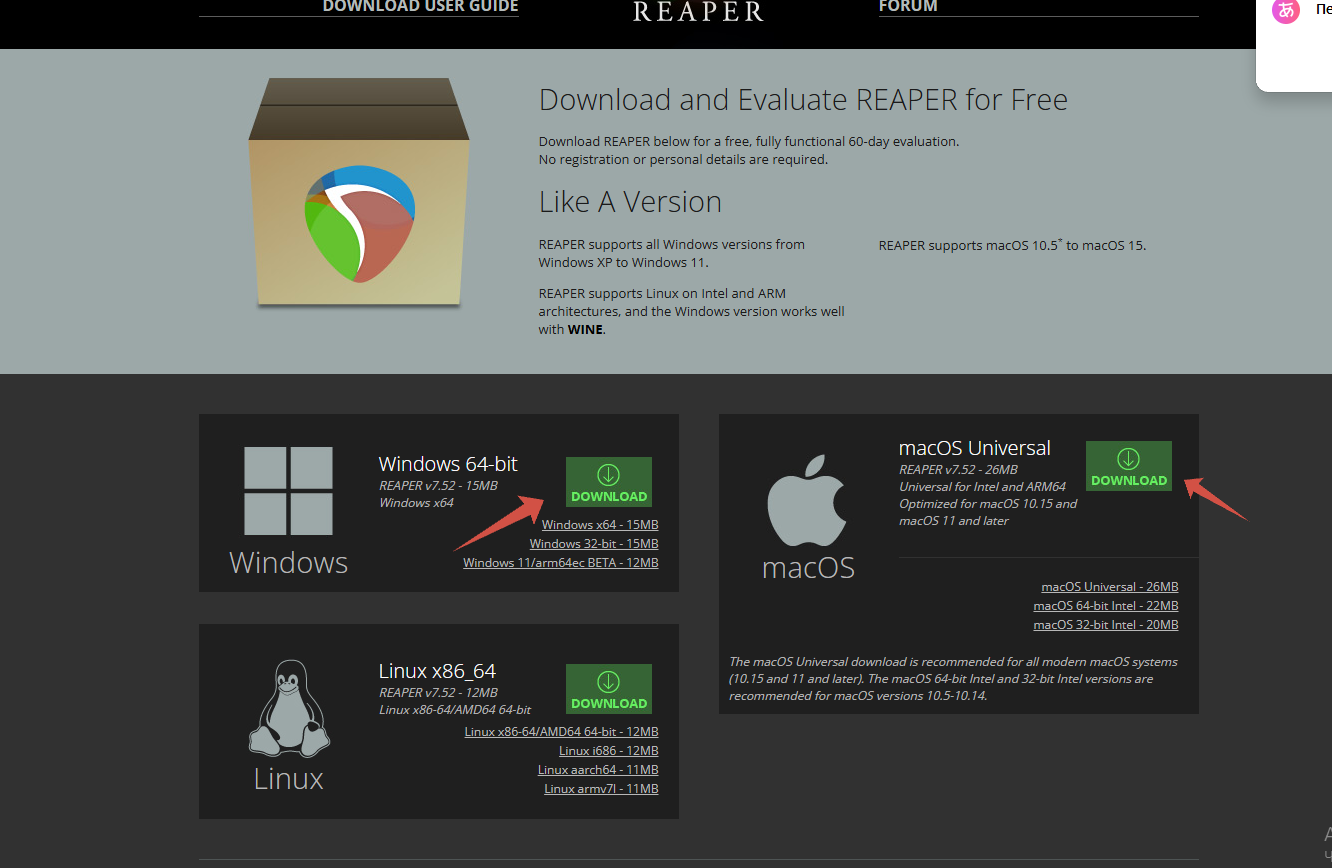
Task: Click the "Windows XP to Windows 11" sentence
Action: (672, 253)
